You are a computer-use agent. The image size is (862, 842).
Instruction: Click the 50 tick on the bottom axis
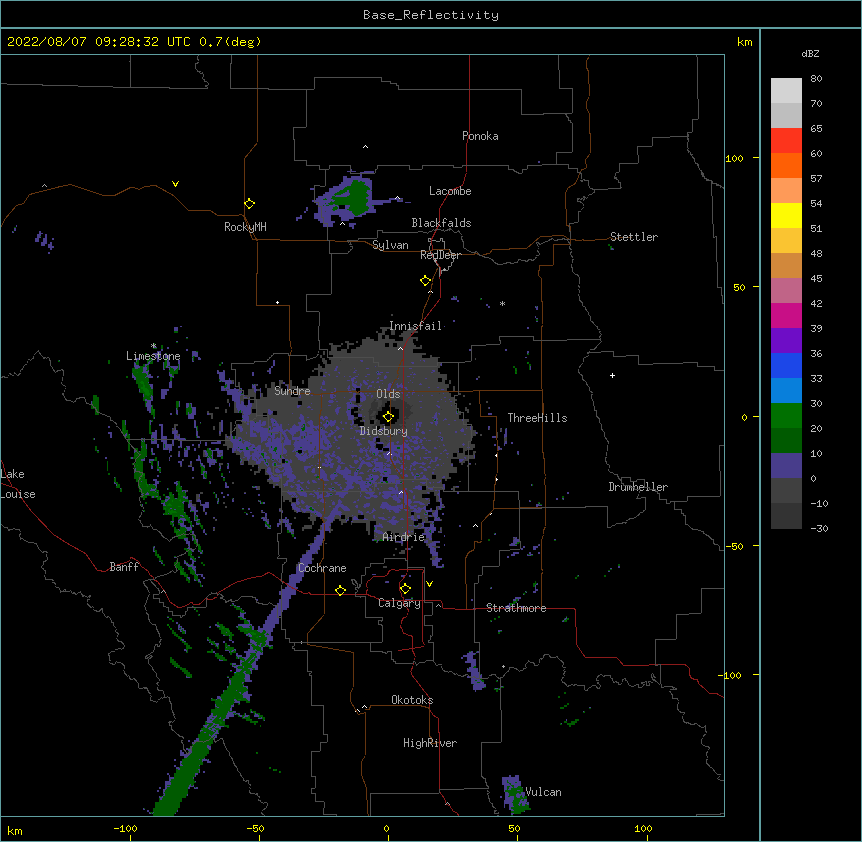tap(514, 828)
